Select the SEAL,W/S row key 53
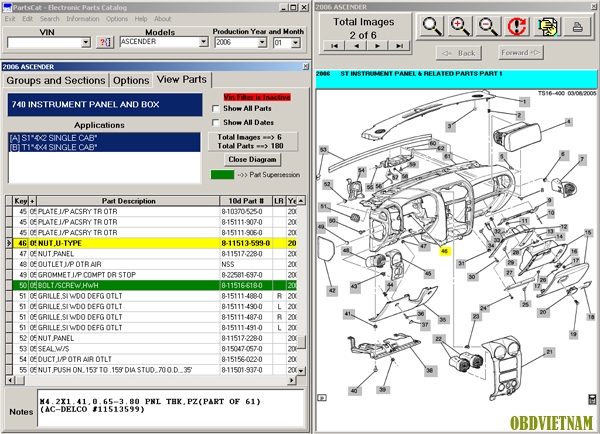The image size is (600, 434). click(155, 349)
